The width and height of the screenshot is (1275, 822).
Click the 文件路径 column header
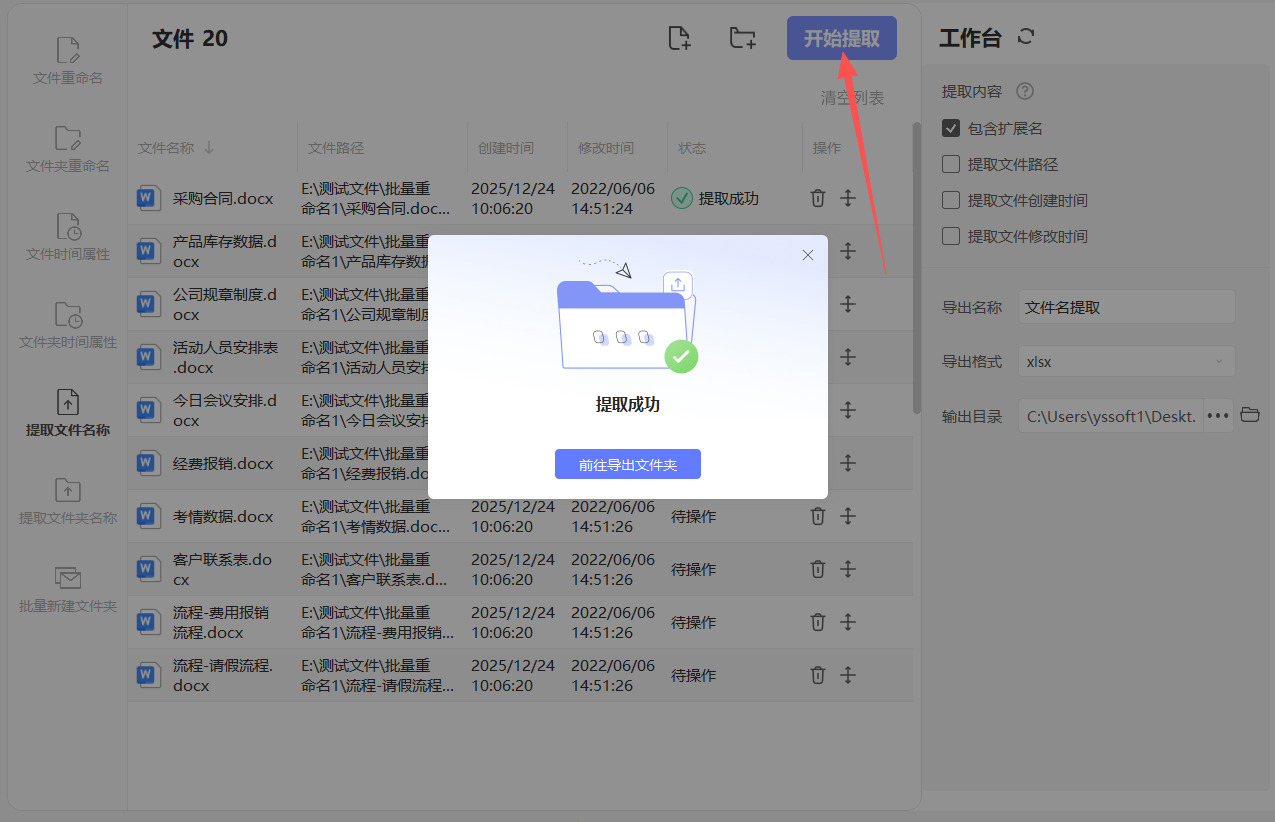336,148
